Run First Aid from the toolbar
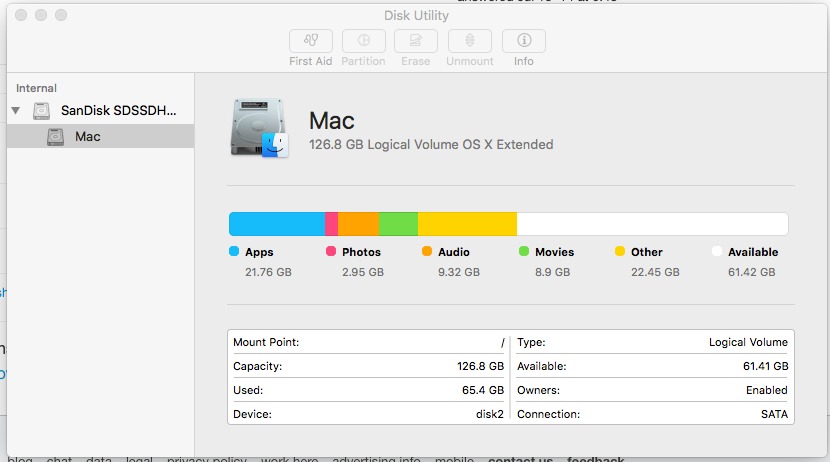 (x=311, y=41)
